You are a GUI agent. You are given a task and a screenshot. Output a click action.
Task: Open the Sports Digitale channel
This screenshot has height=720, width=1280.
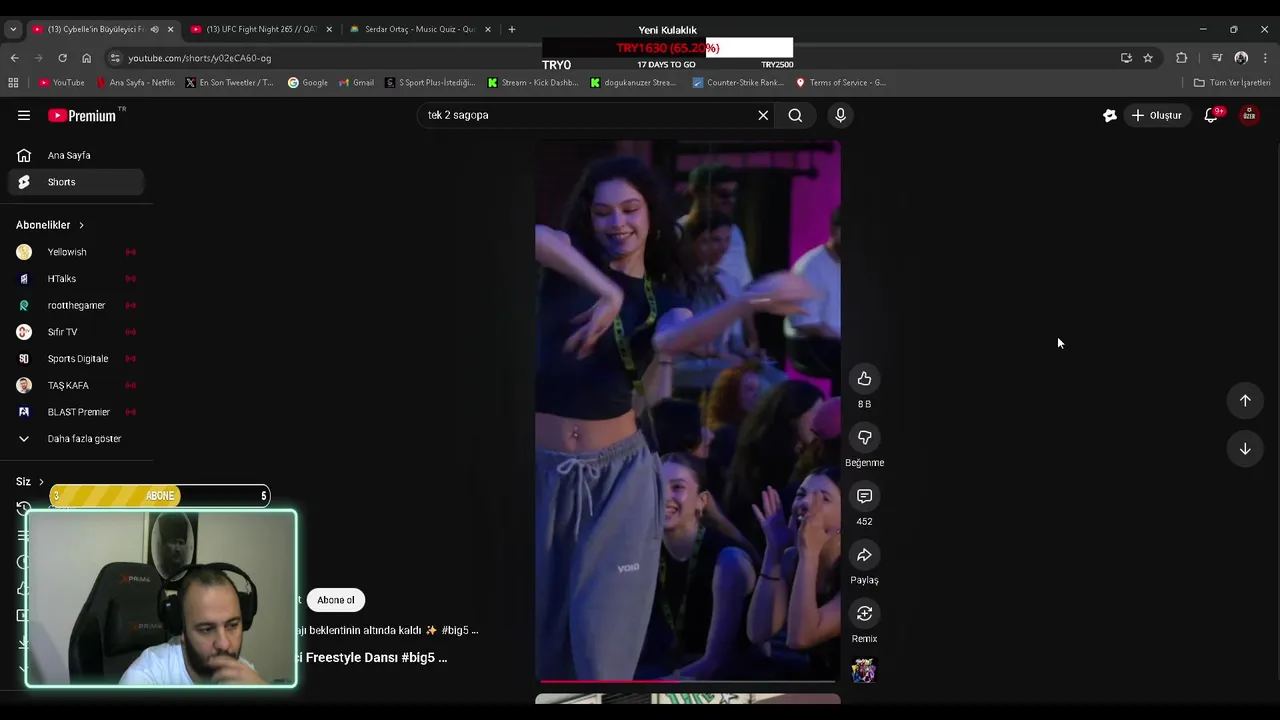76,358
